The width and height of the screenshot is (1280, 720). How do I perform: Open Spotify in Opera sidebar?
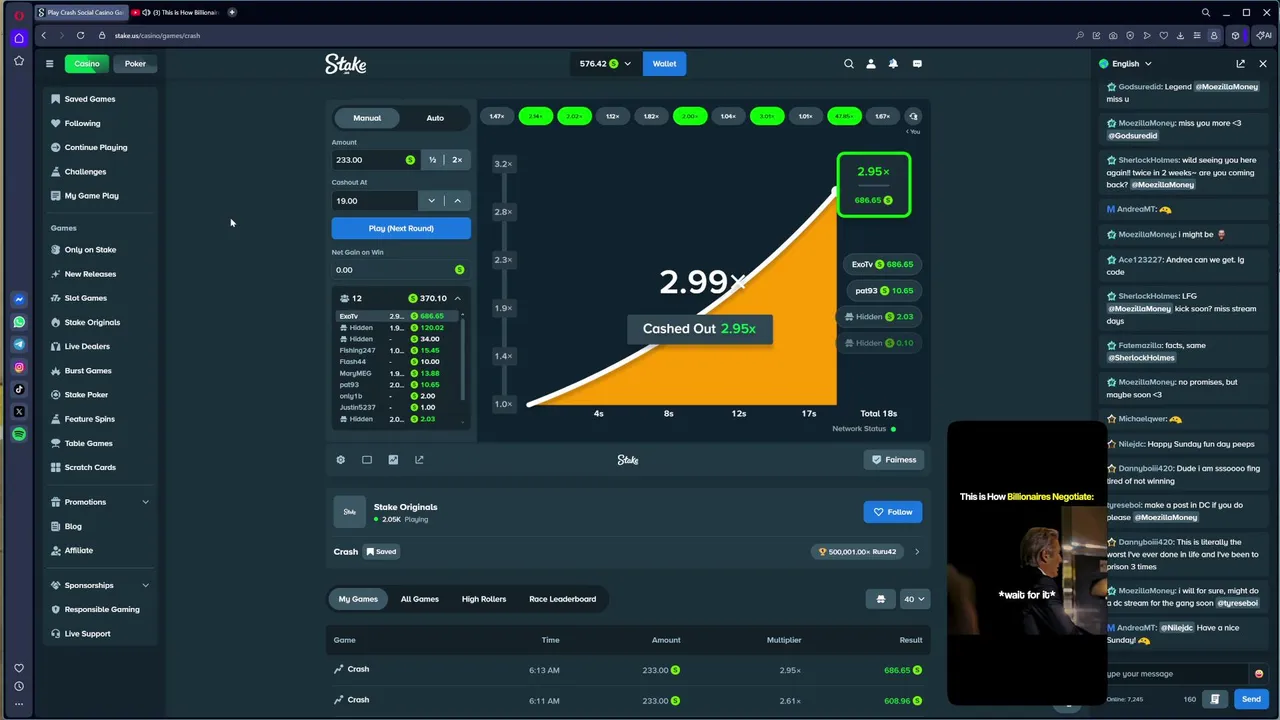[x=19, y=434]
